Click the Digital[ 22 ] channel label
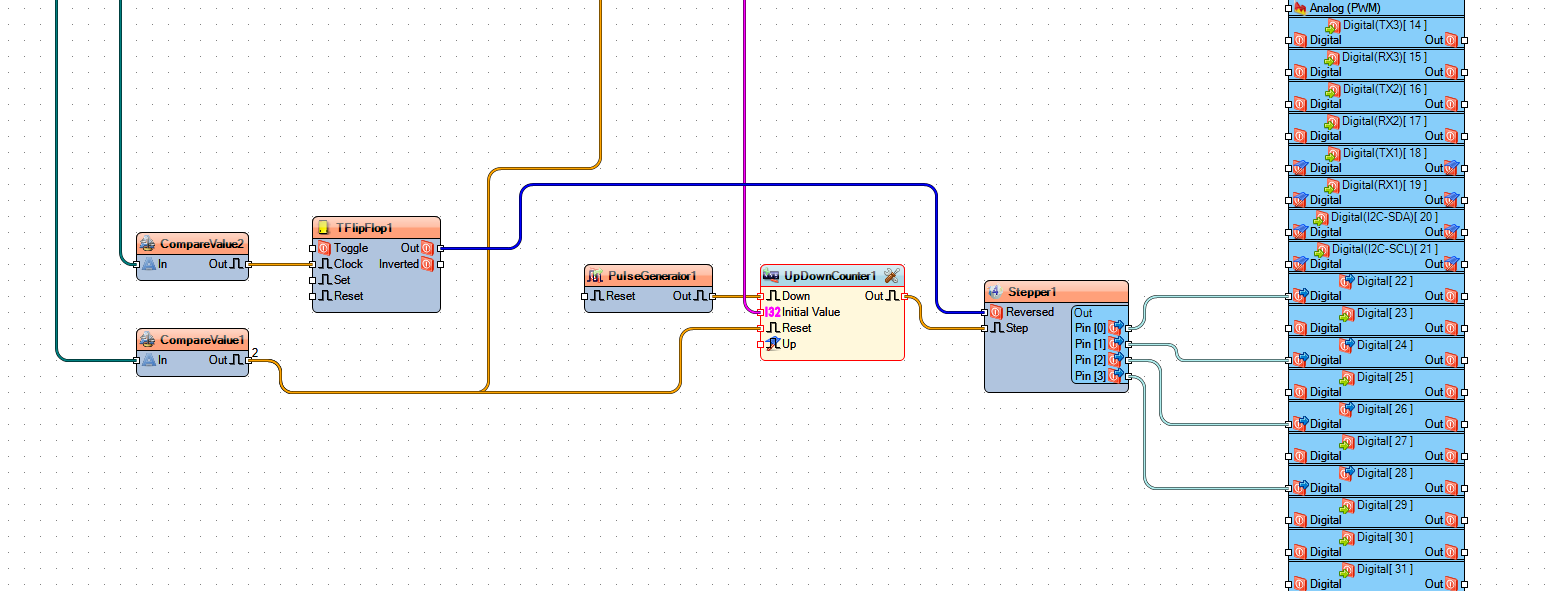Viewport: 1546px width, 591px height. [1385, 281]
